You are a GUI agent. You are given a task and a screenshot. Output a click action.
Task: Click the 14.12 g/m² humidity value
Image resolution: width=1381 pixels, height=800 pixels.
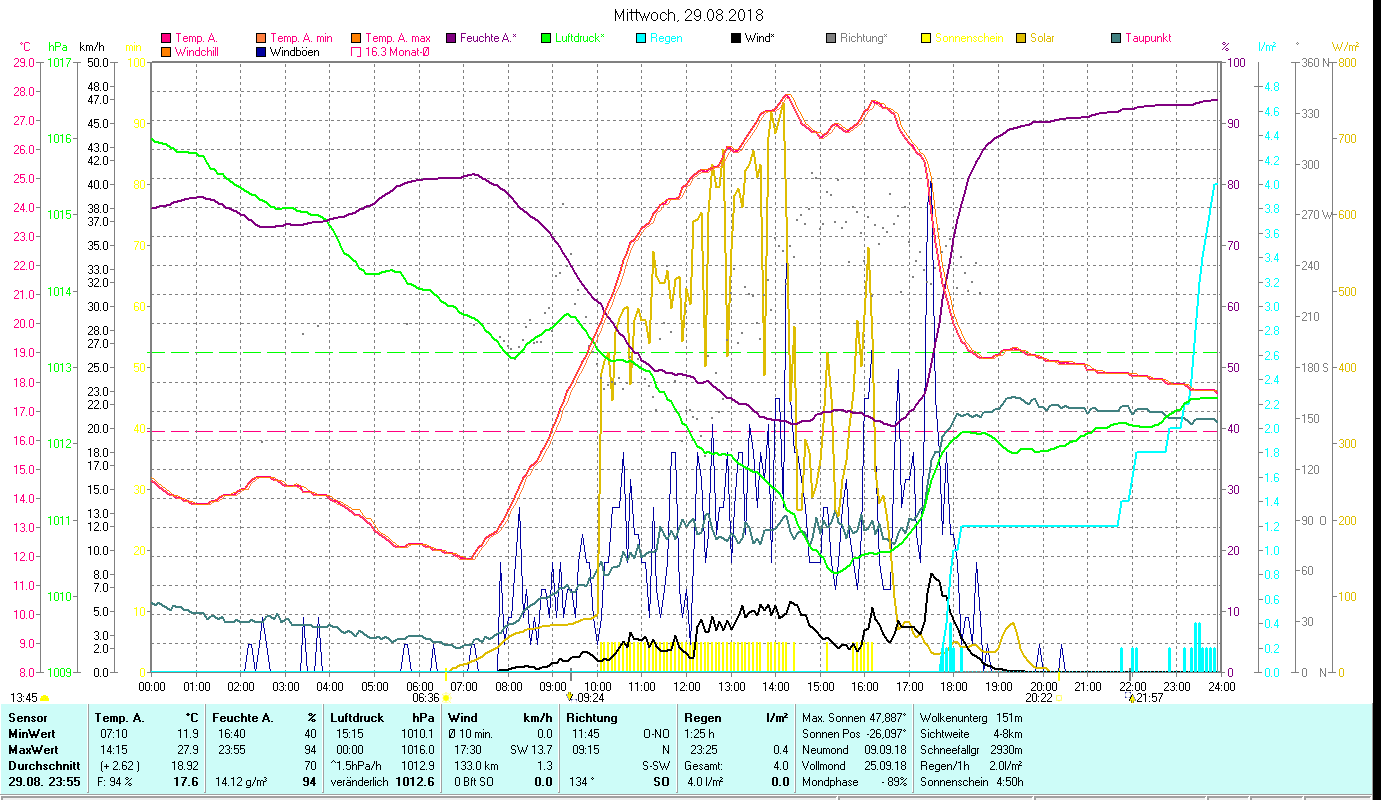pos(242,780)
